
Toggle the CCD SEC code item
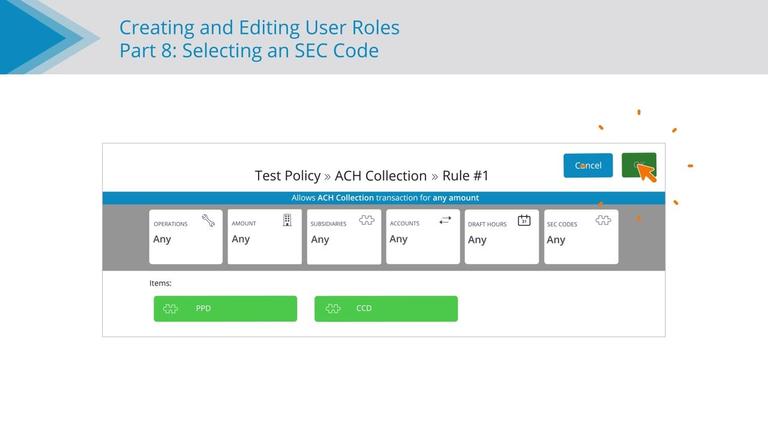(386, 309)
